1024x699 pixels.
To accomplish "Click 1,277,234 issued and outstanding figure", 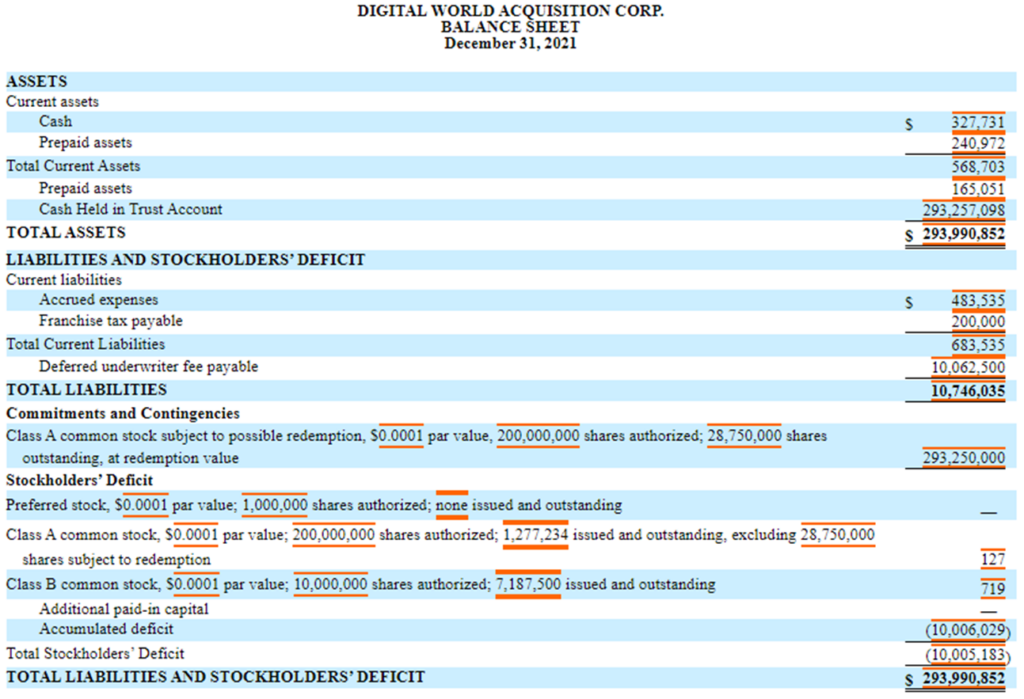I will pyautogui.click(x=536, y=534).
